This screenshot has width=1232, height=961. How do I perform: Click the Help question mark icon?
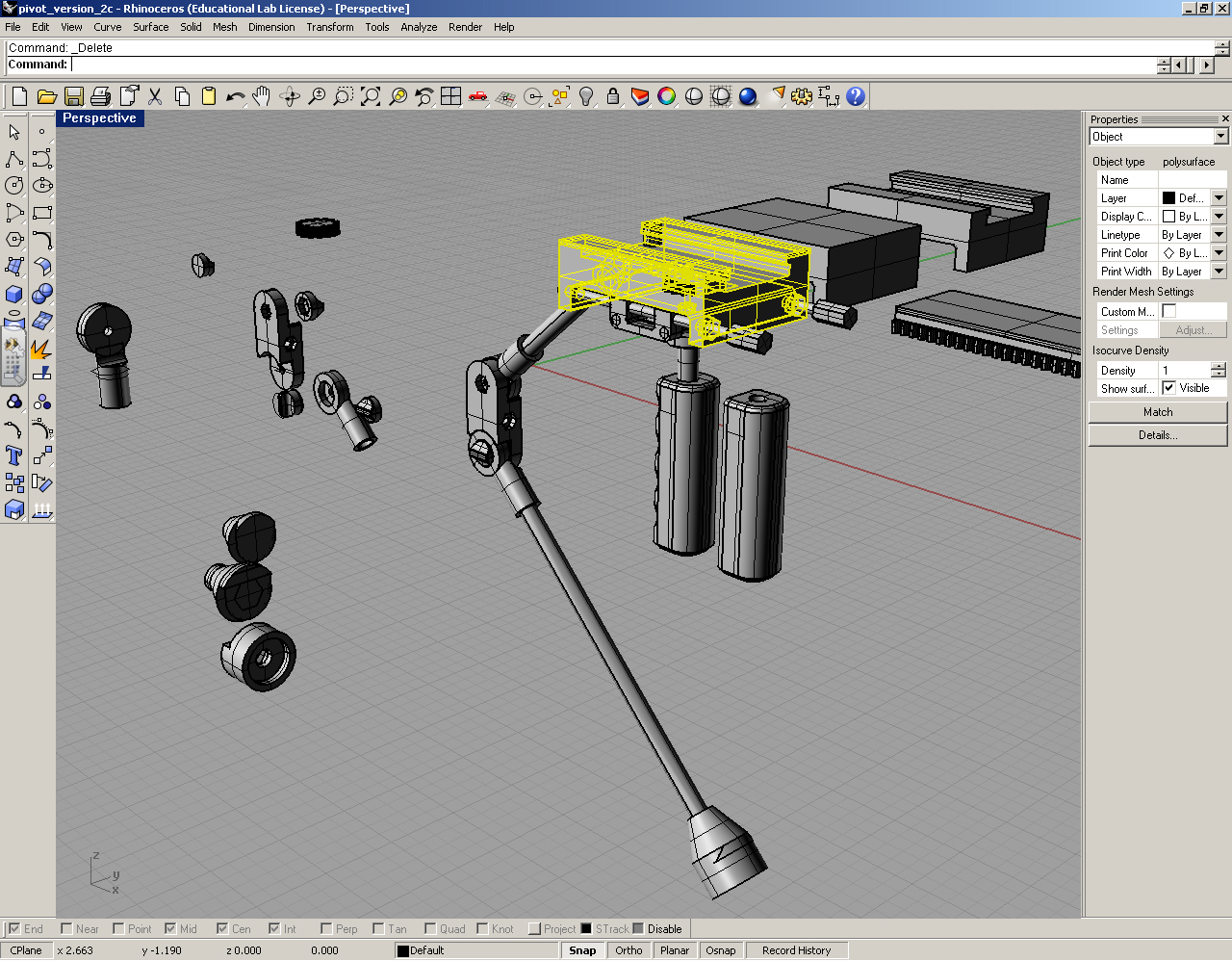point(856,96)
